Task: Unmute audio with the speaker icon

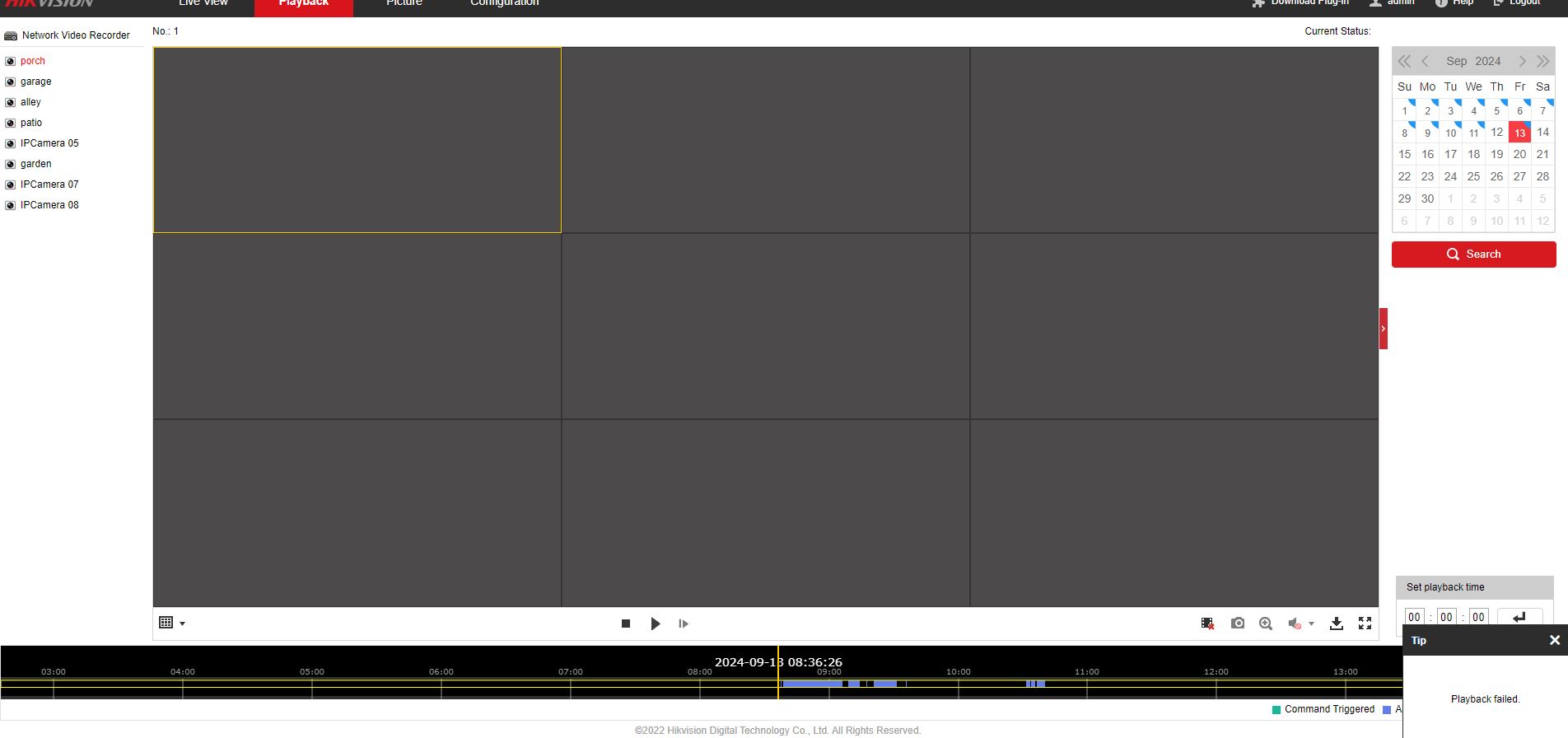Action: tap(1295, 624)
